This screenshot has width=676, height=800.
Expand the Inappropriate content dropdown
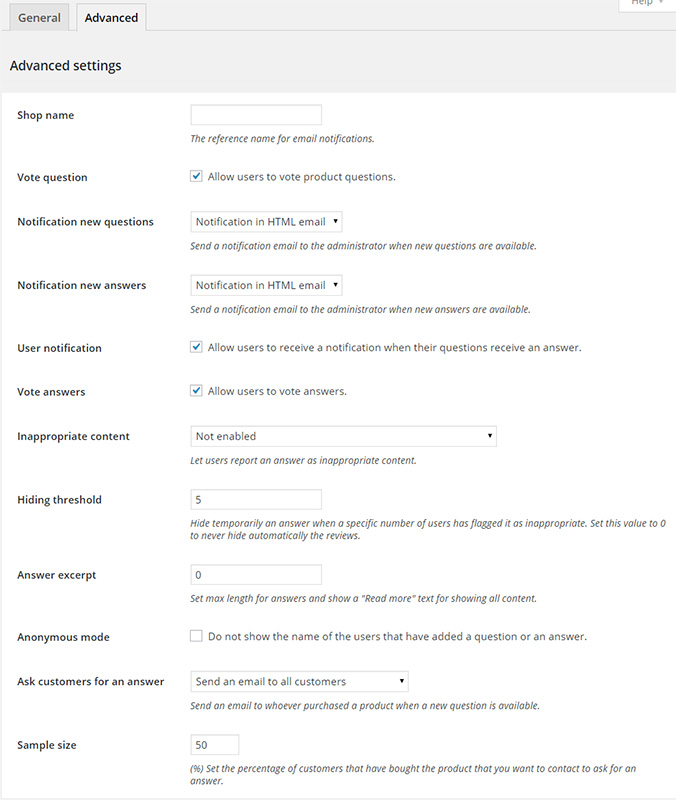(x=343, y=436)
